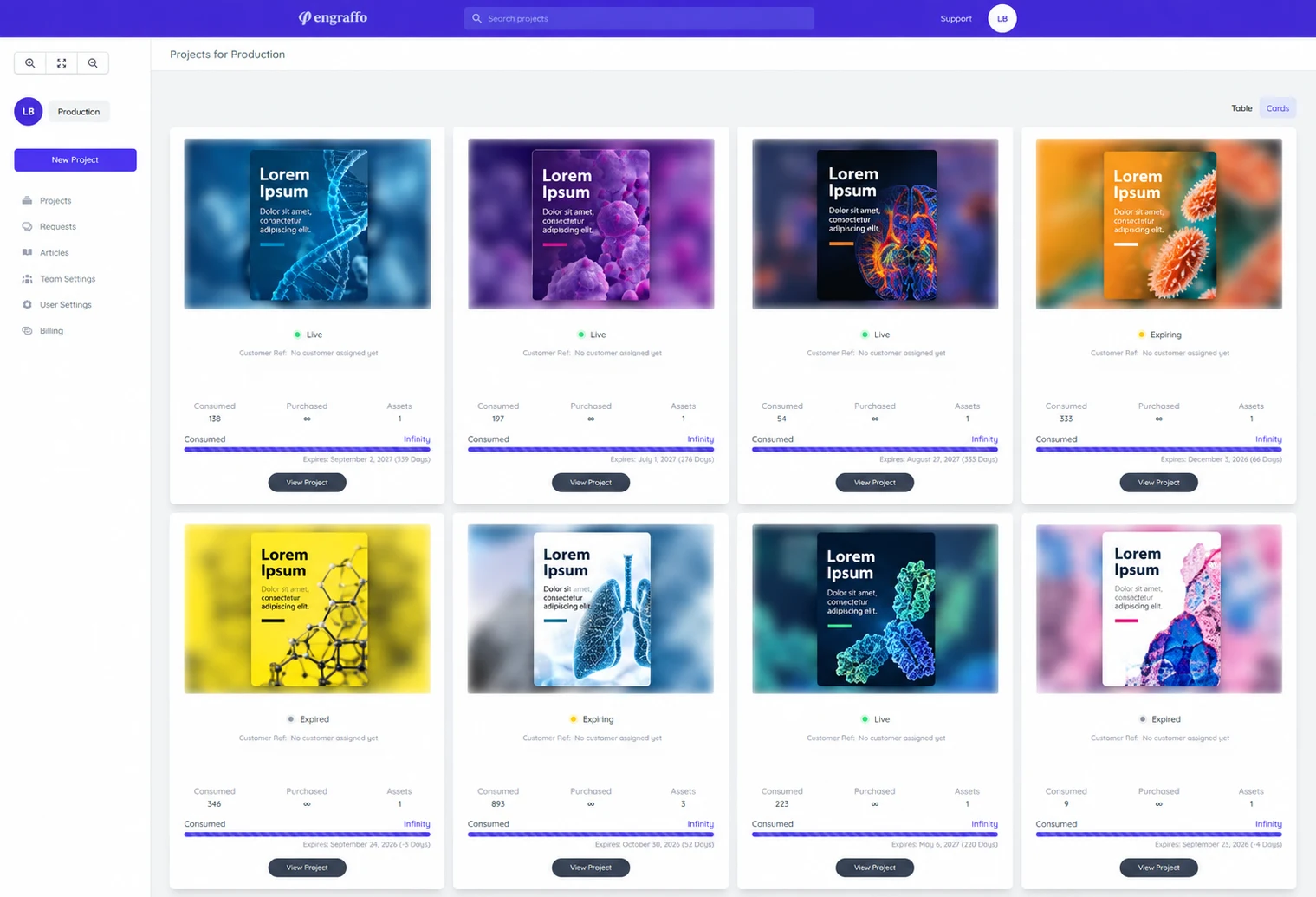Open the pink crystal cover thumbnail
This screenshot has height=897, width=1316.
[x=1158, y=608]
